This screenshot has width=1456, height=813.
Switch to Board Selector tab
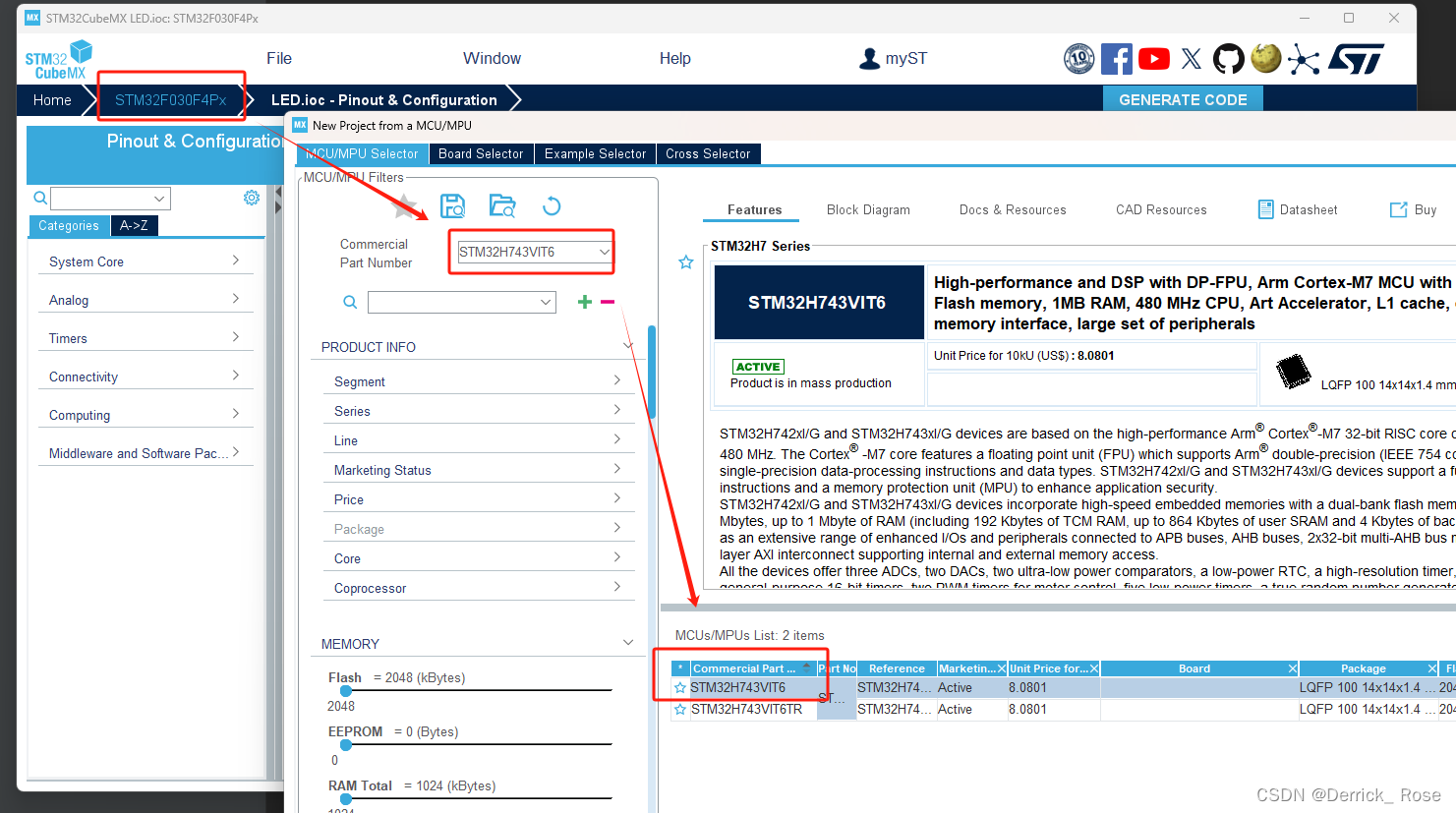point(481,154)
